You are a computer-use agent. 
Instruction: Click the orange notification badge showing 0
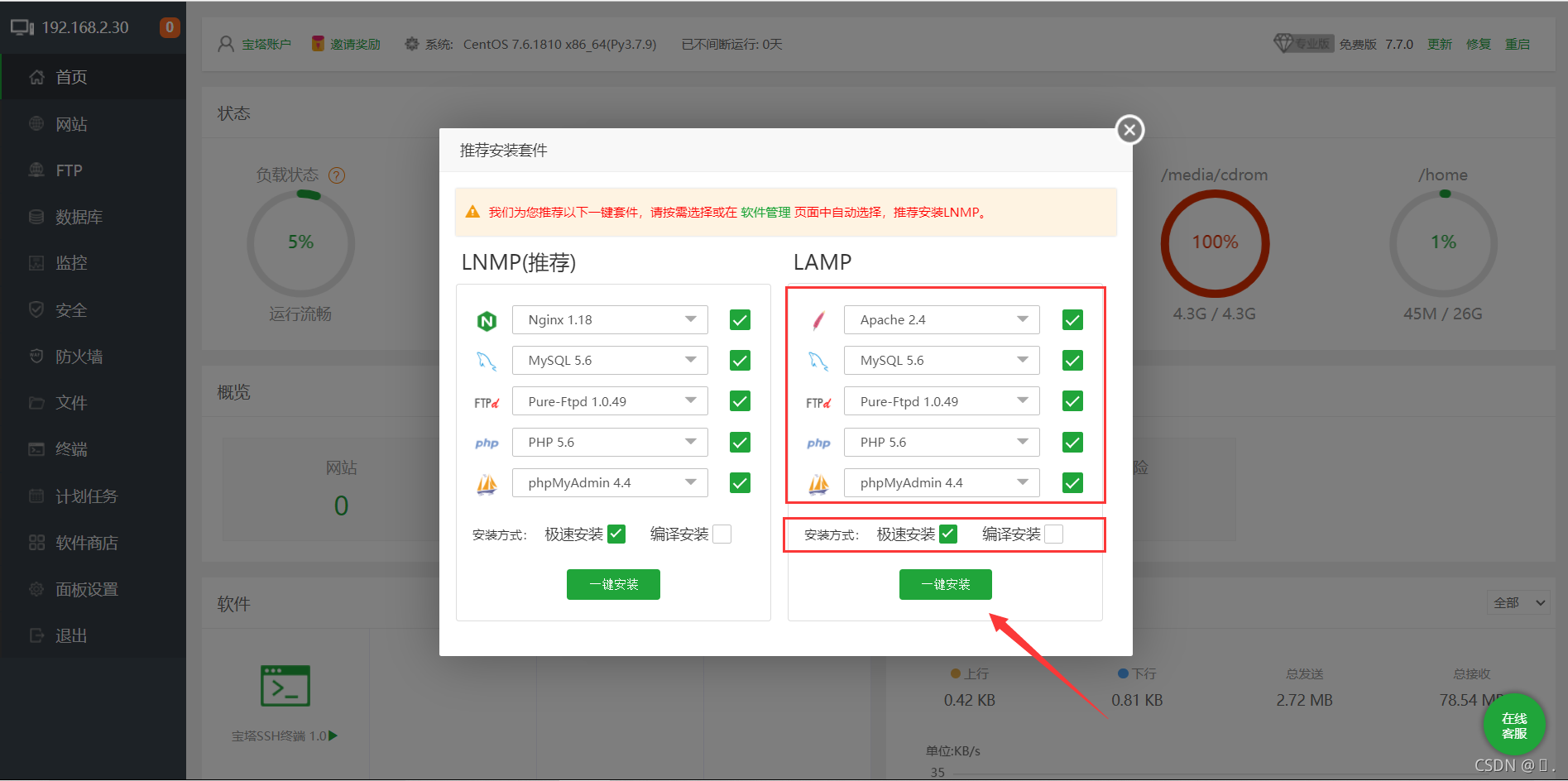(x=170, y=27)
